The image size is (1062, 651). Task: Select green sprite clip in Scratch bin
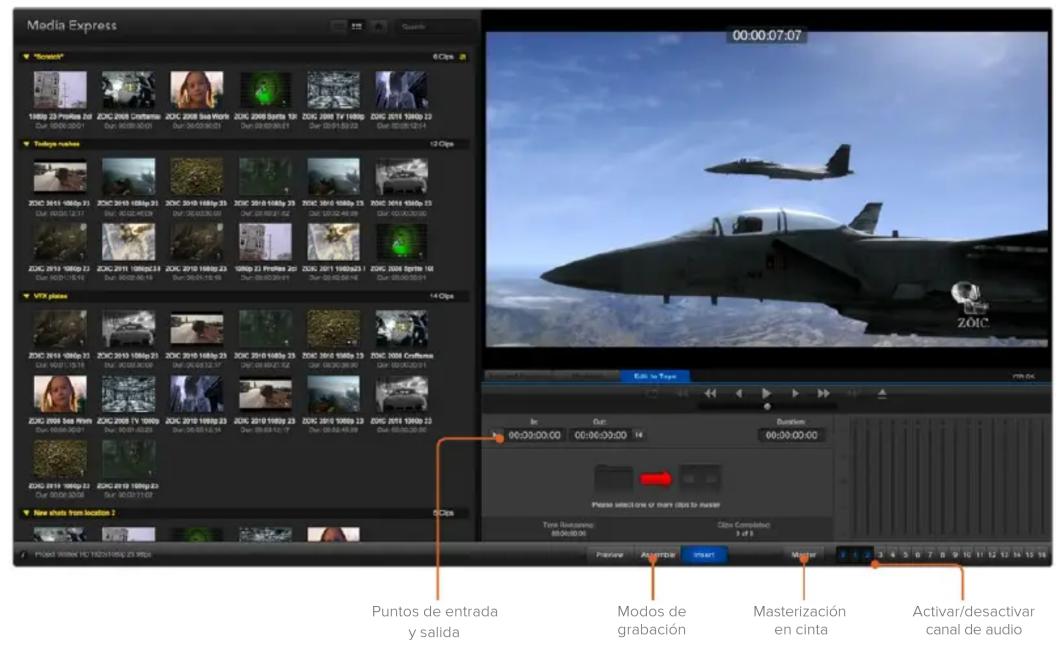click(x=266, y=90)
